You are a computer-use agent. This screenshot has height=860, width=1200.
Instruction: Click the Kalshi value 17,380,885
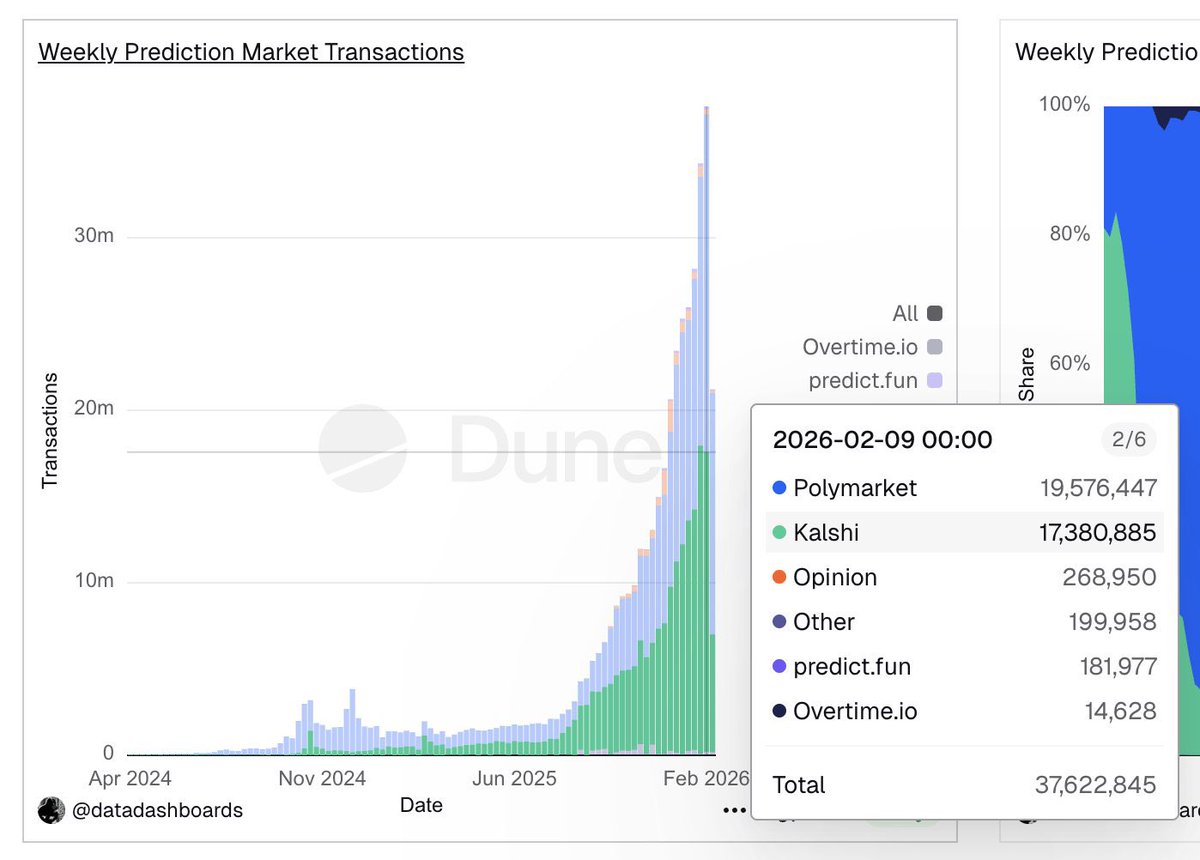coord(1098,533)
